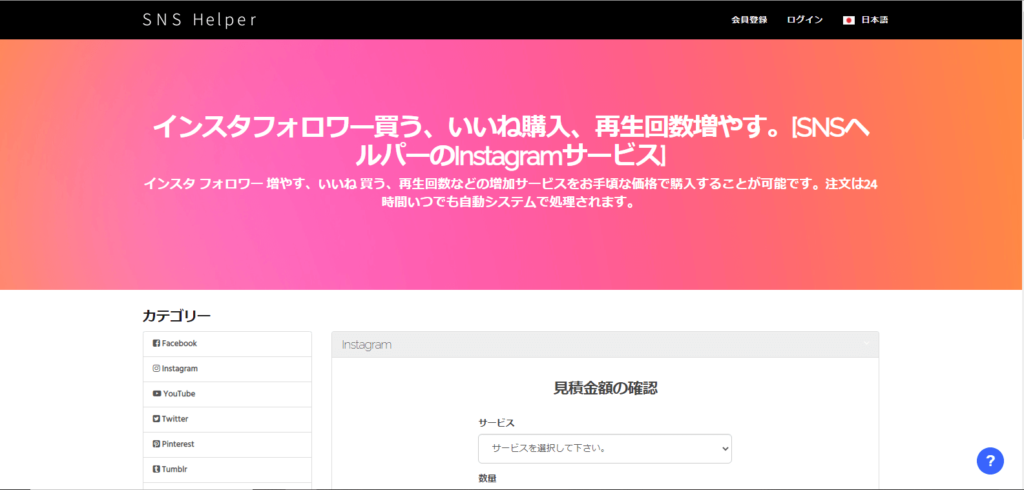Click the chevron on the Instagram panel
1024x490 pixels.
coord(867,342)
